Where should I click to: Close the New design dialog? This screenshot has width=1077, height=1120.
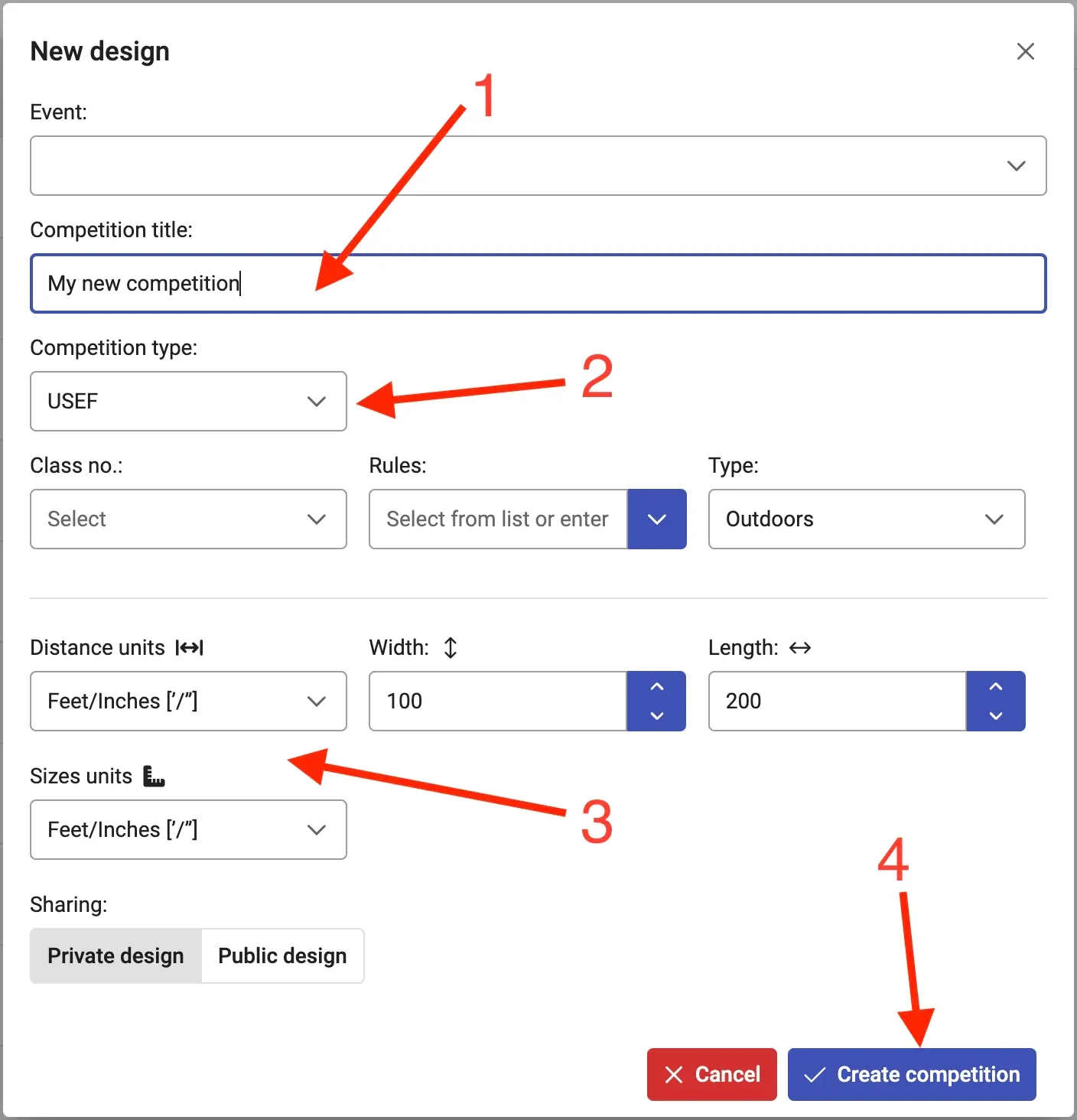pyautogui.click(x=1025, y=51)
